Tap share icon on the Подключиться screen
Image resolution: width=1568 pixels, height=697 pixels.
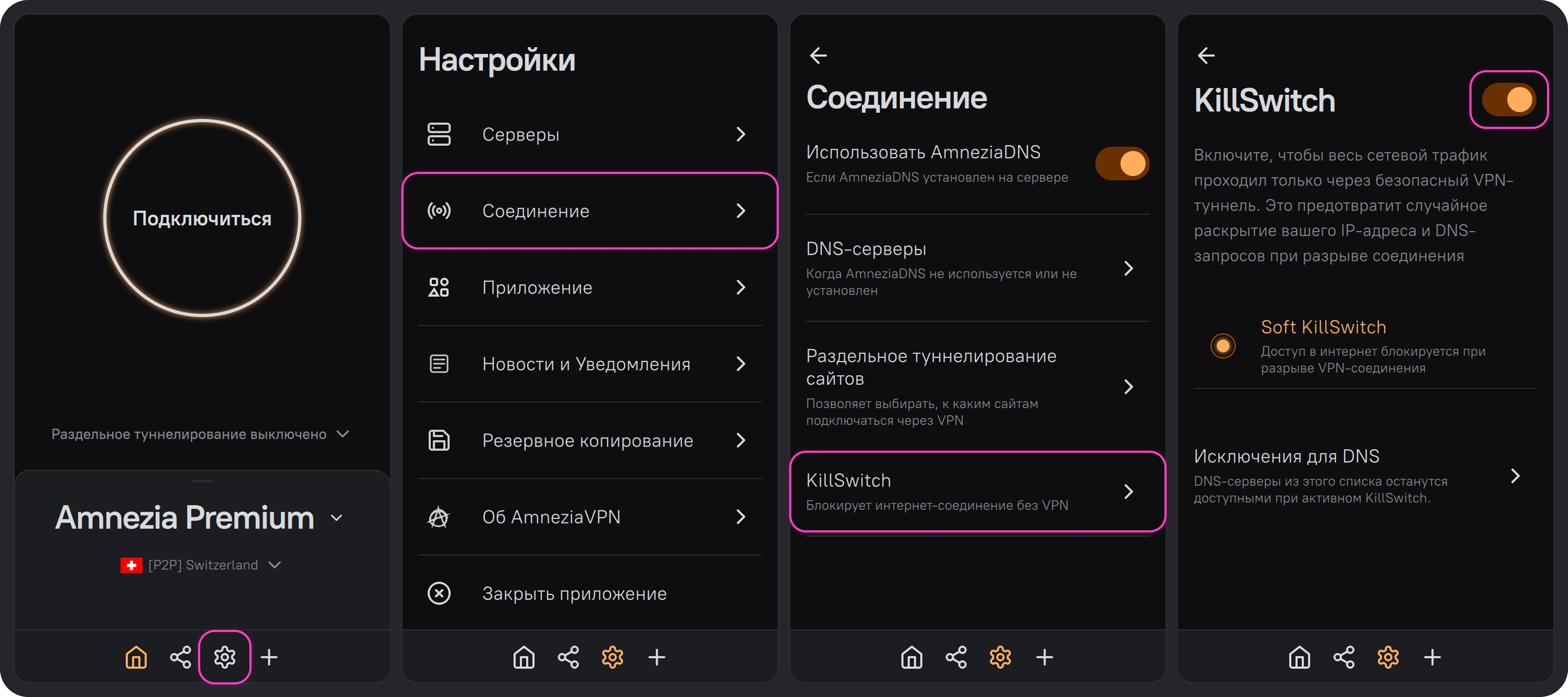click(x=181, y=658)
